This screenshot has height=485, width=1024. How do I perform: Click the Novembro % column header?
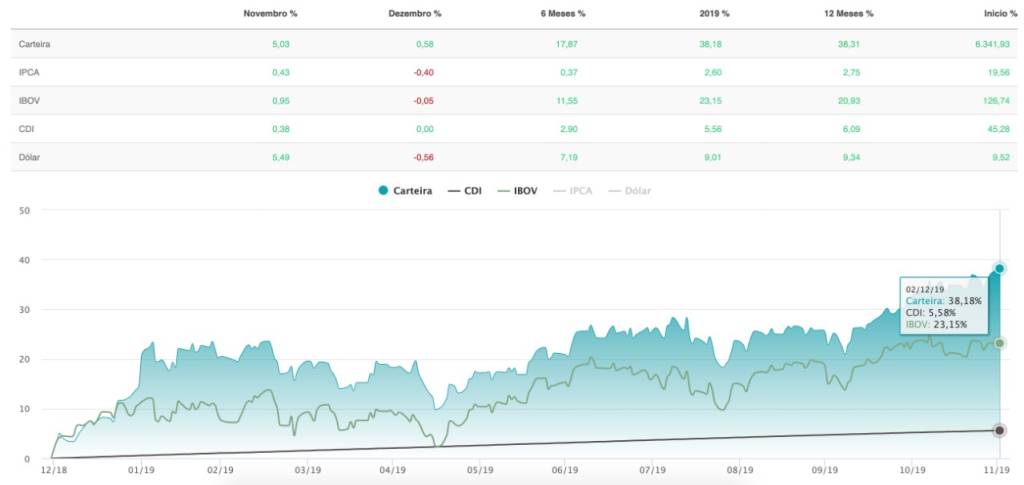click(271, 14)
